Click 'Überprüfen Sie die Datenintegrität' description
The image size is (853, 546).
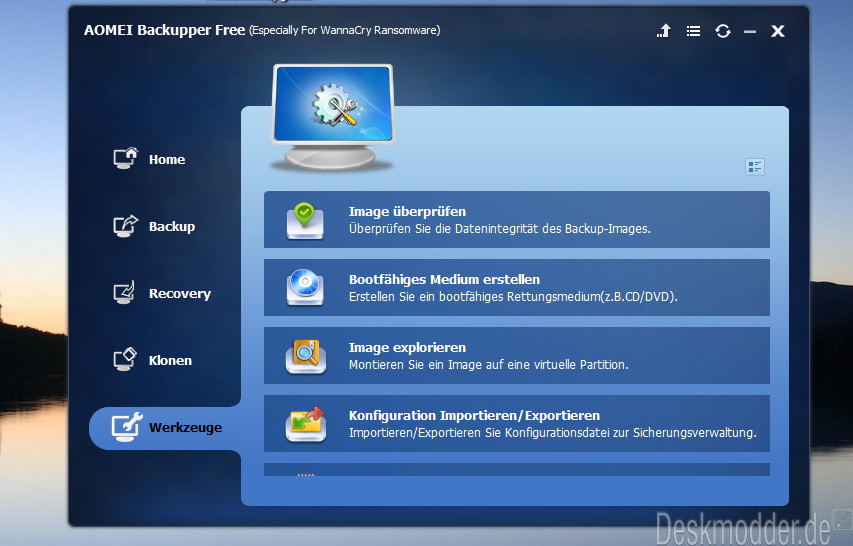click(499, 229)
